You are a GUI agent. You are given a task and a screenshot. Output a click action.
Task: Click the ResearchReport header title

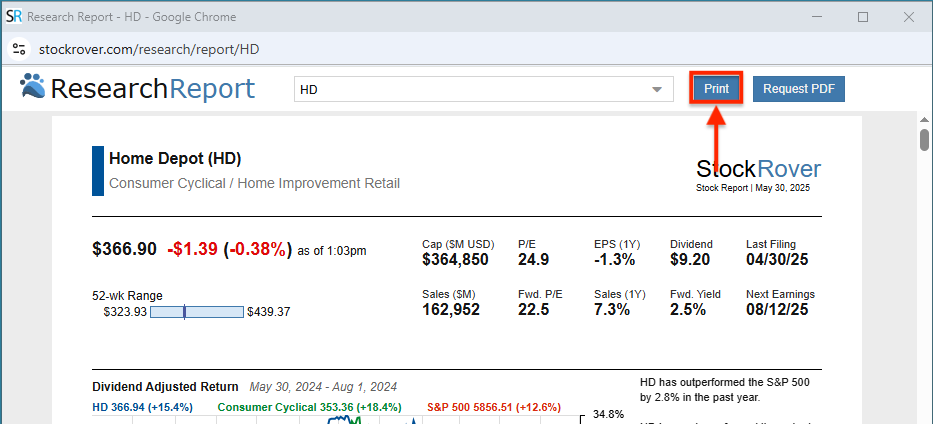click(x=153, y=89)
